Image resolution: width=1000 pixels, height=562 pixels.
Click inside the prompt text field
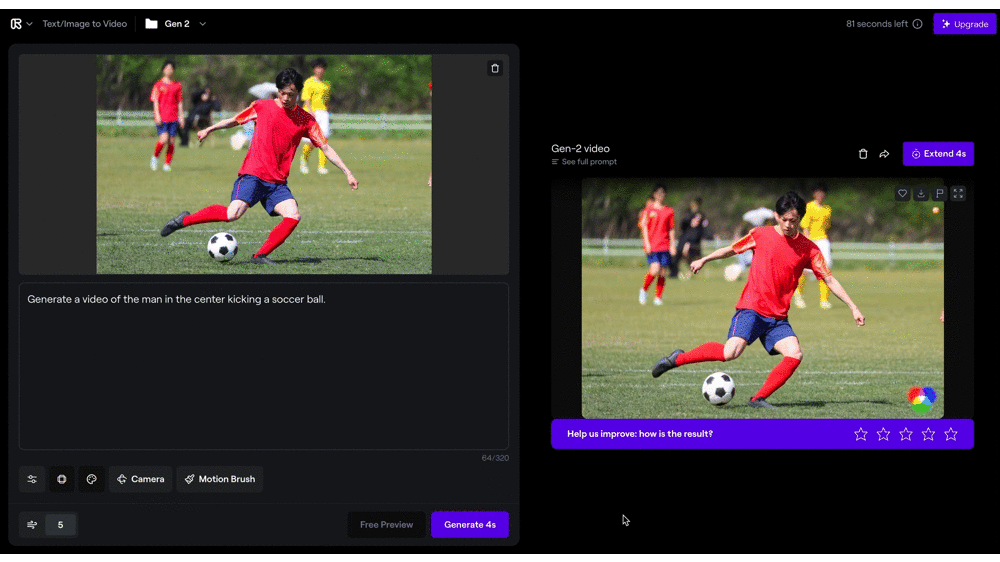pyautogui.click(x=263, y=366)
